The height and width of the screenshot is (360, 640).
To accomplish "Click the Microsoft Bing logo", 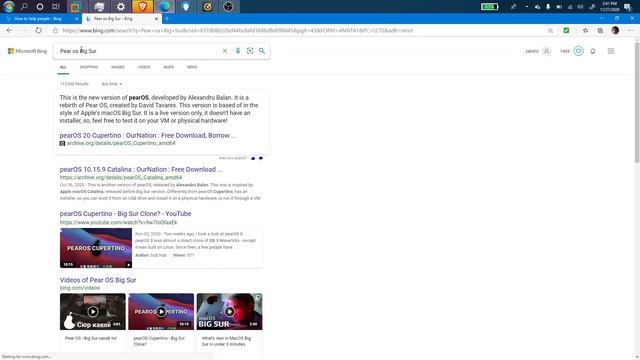I will point(27,51).
